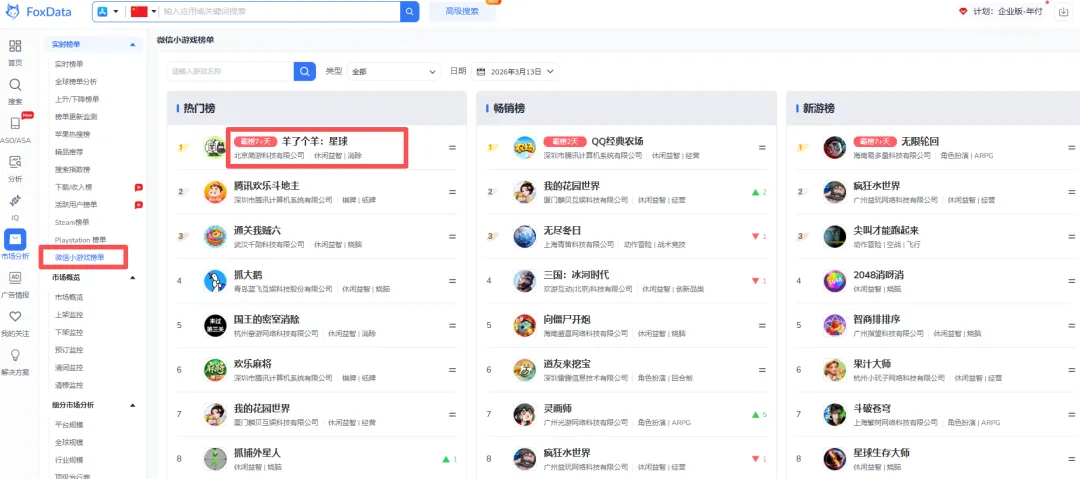1080x479 pixels.
Task: Click 欢乐麻将 game icon
Action: pyautogui.click(x=215, y=369)
